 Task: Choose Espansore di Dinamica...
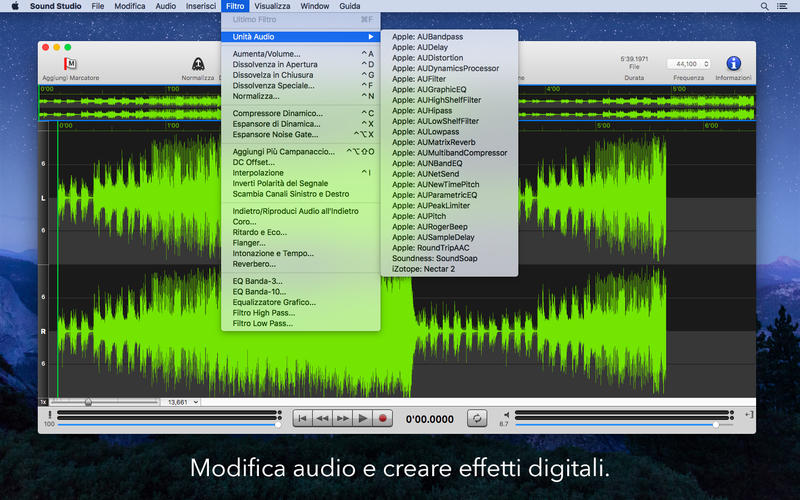(301, 124)
